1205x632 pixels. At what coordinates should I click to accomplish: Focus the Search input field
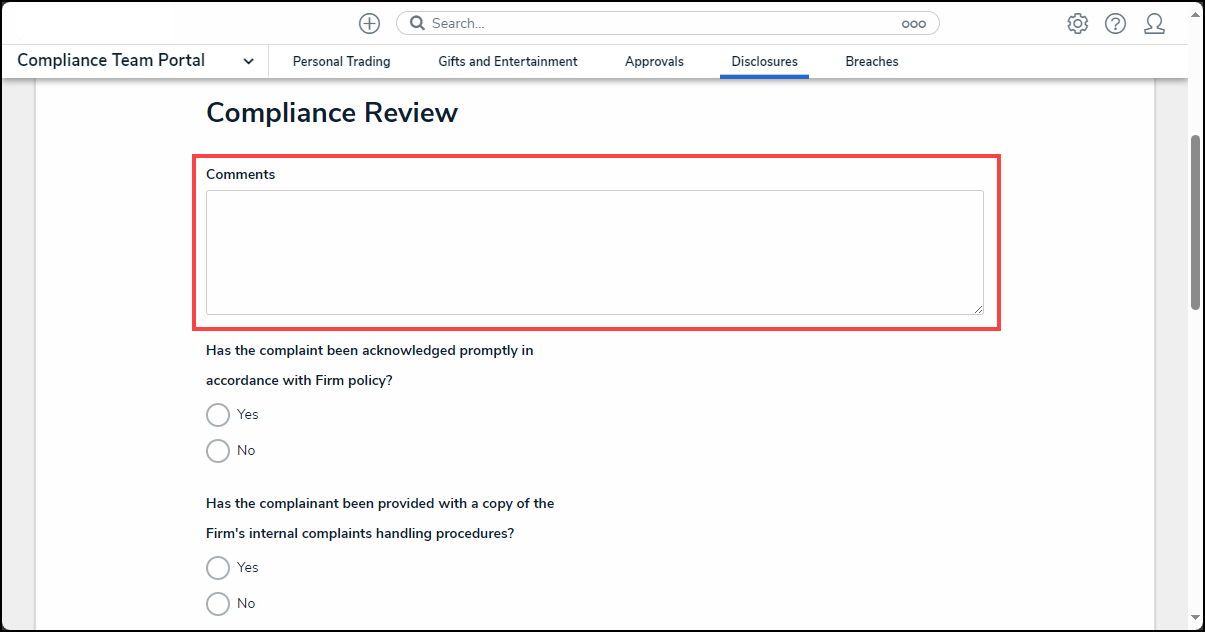[x=660, y=23]
